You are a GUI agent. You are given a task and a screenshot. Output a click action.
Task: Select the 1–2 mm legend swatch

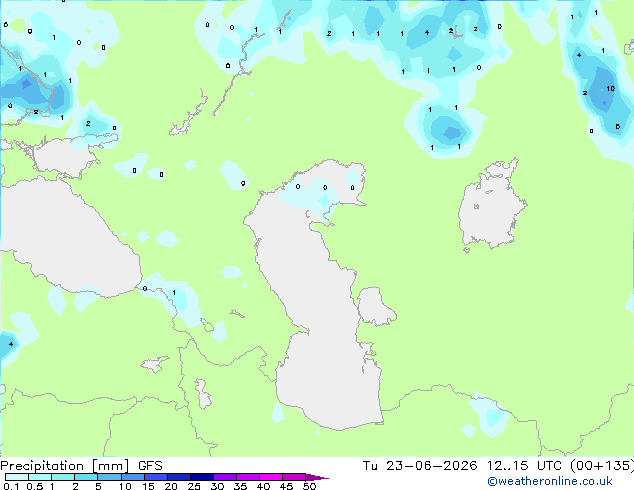click(x=63, y=477)
